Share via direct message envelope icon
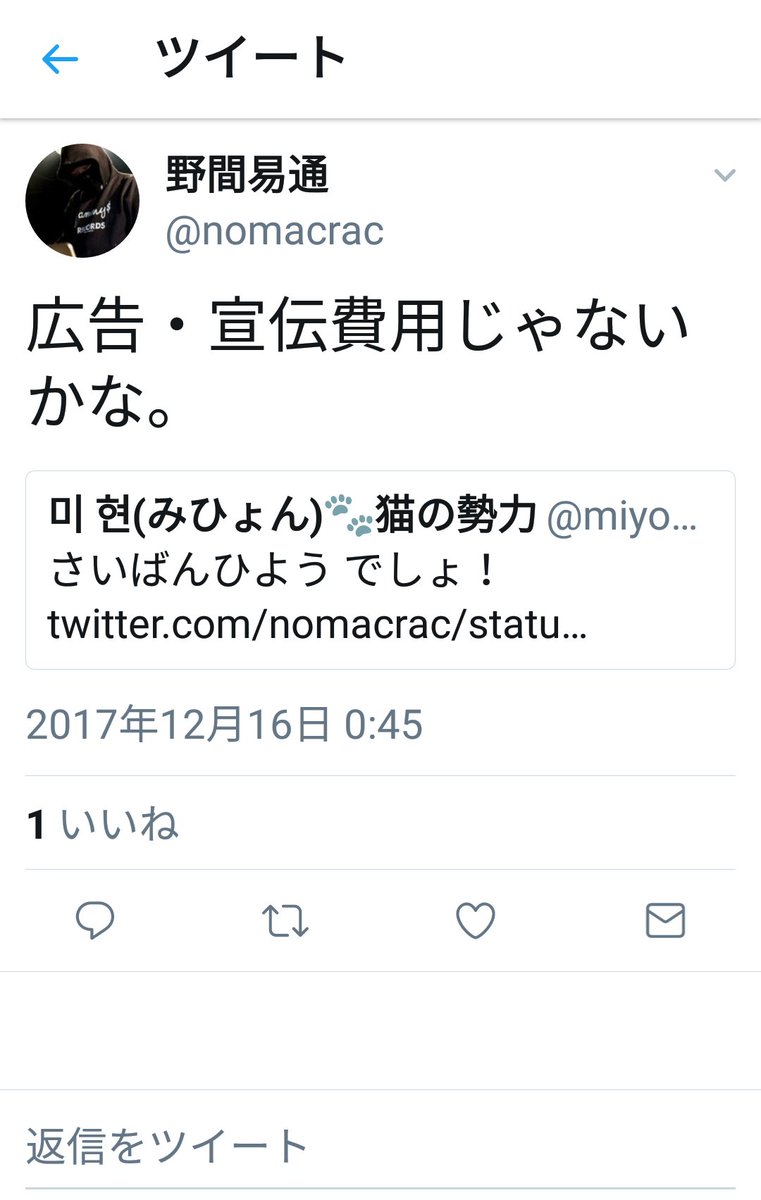This screenshot has width=761, height=1200. 665,921
